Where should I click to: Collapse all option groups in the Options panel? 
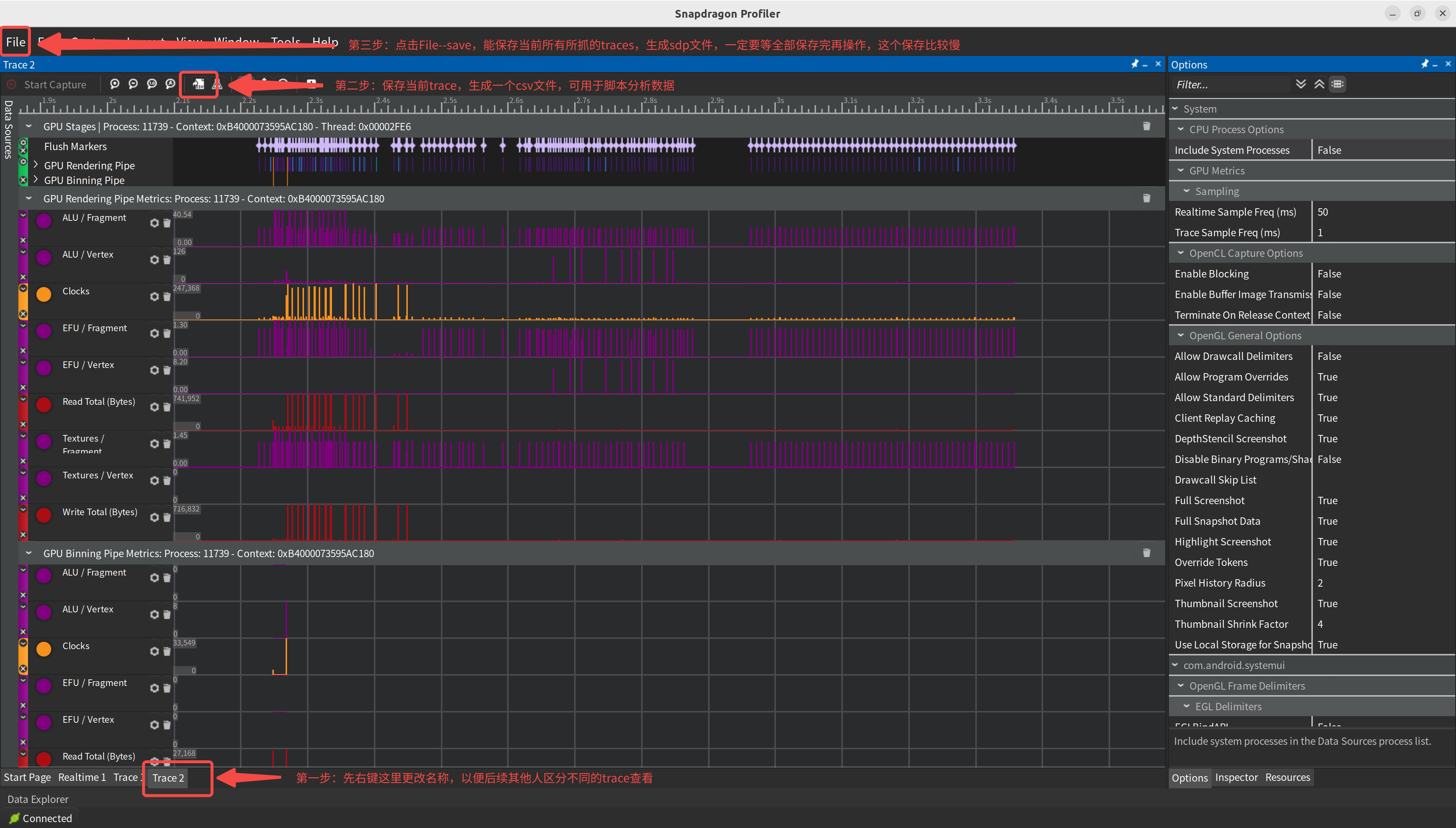pyautogui.click(x=1319, y=84)
